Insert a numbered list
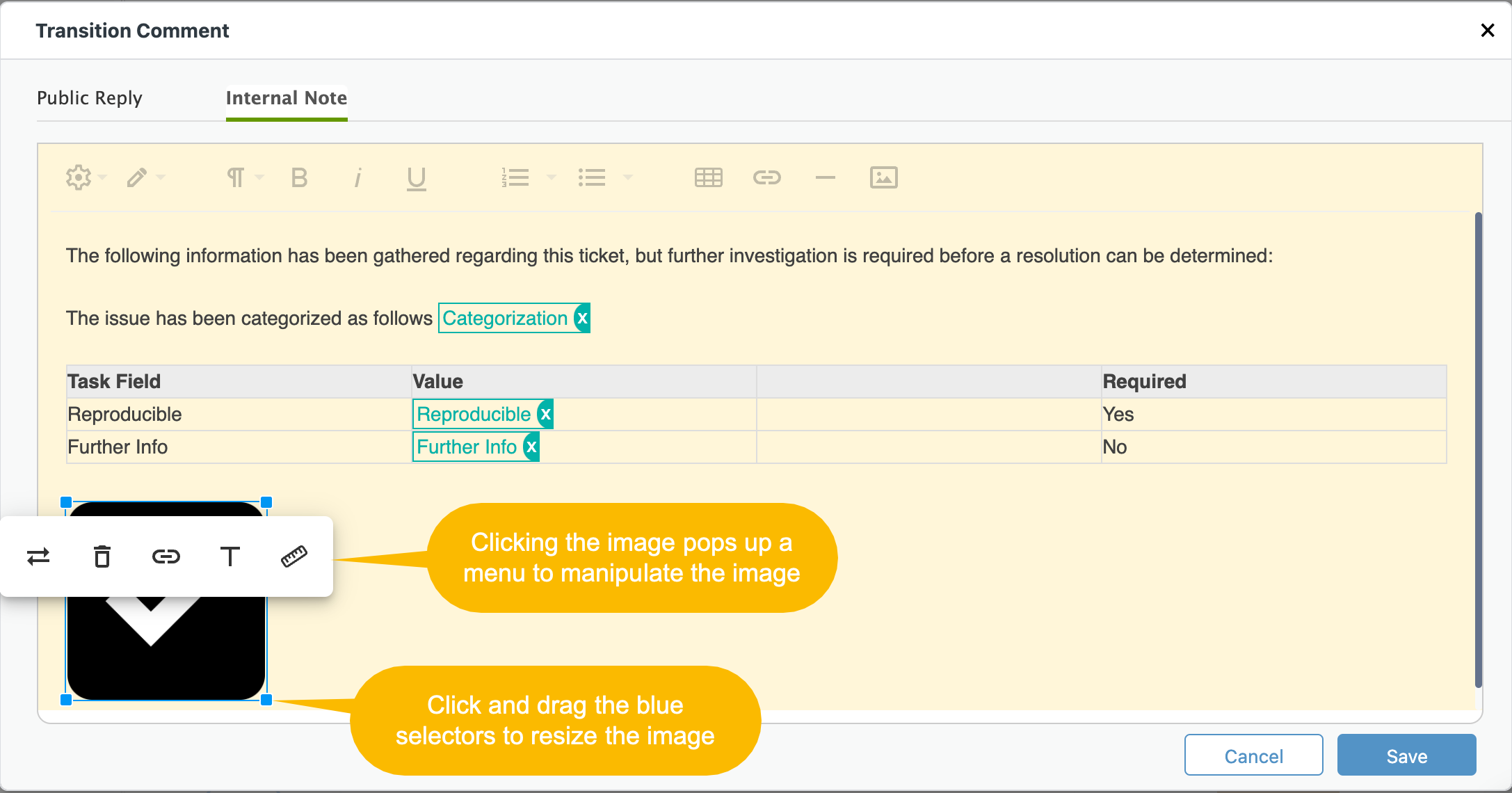 [515, 177]
